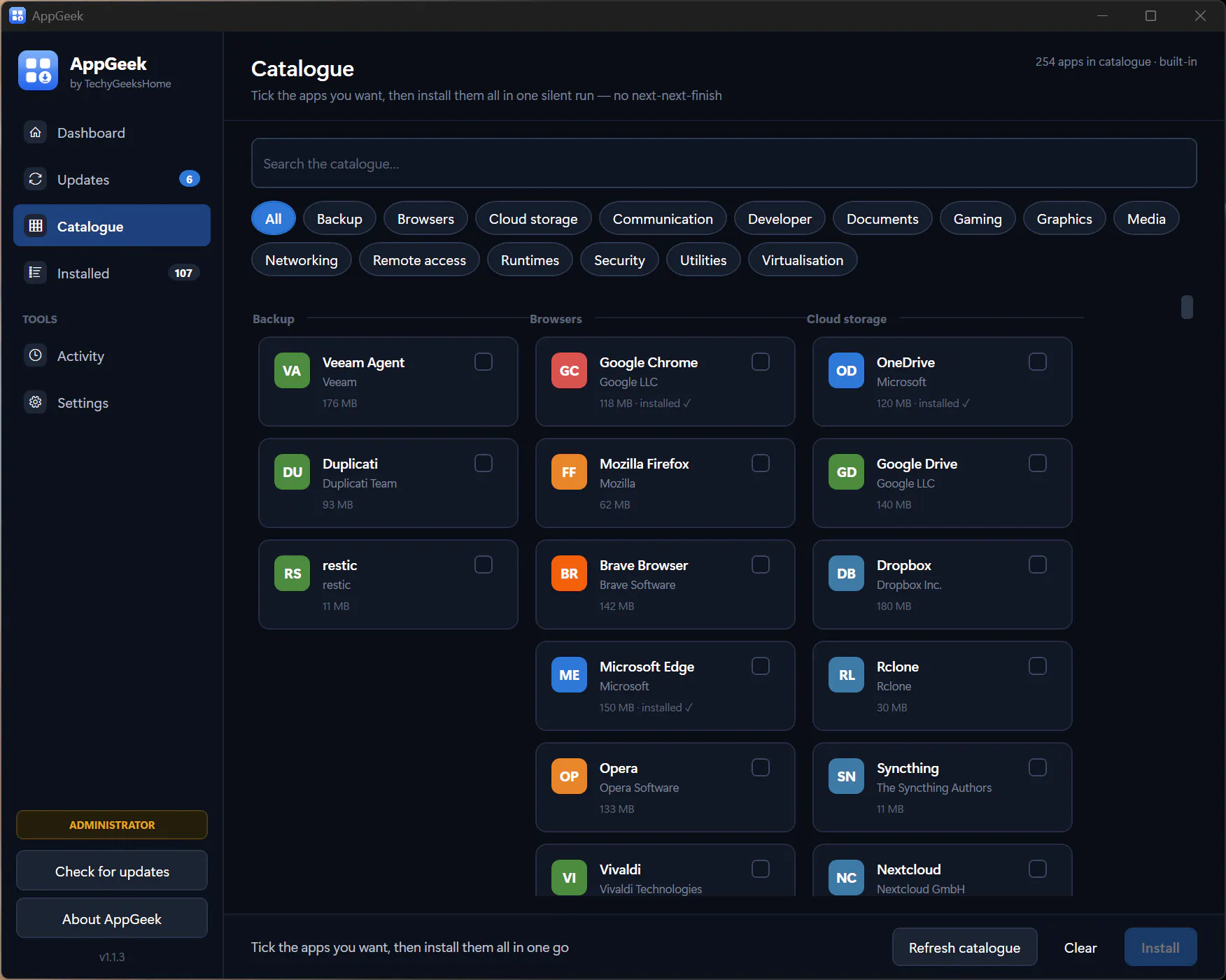Click the SN Syncthing icon

click(x=846, y=776)
